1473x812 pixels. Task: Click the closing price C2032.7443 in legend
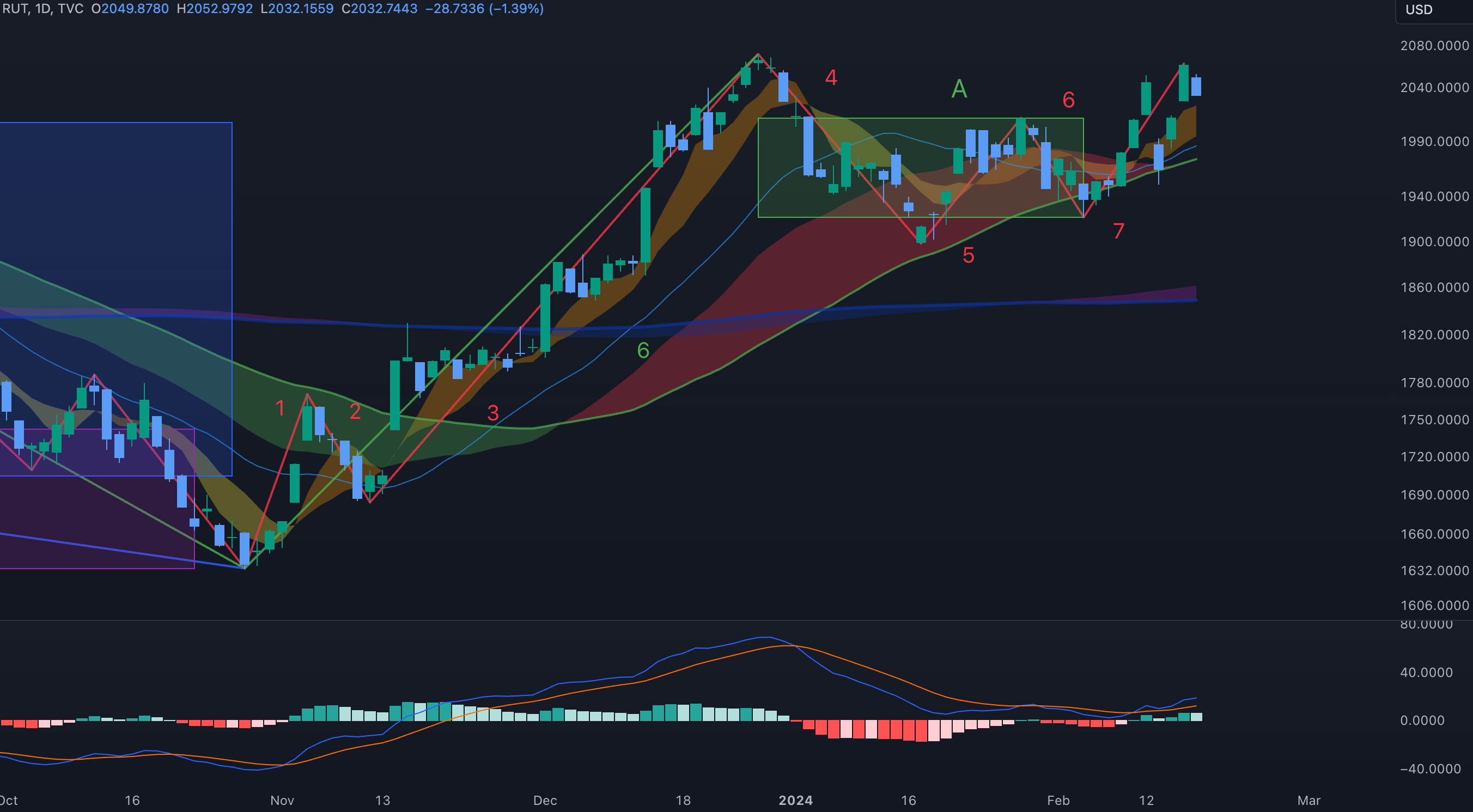379,9
